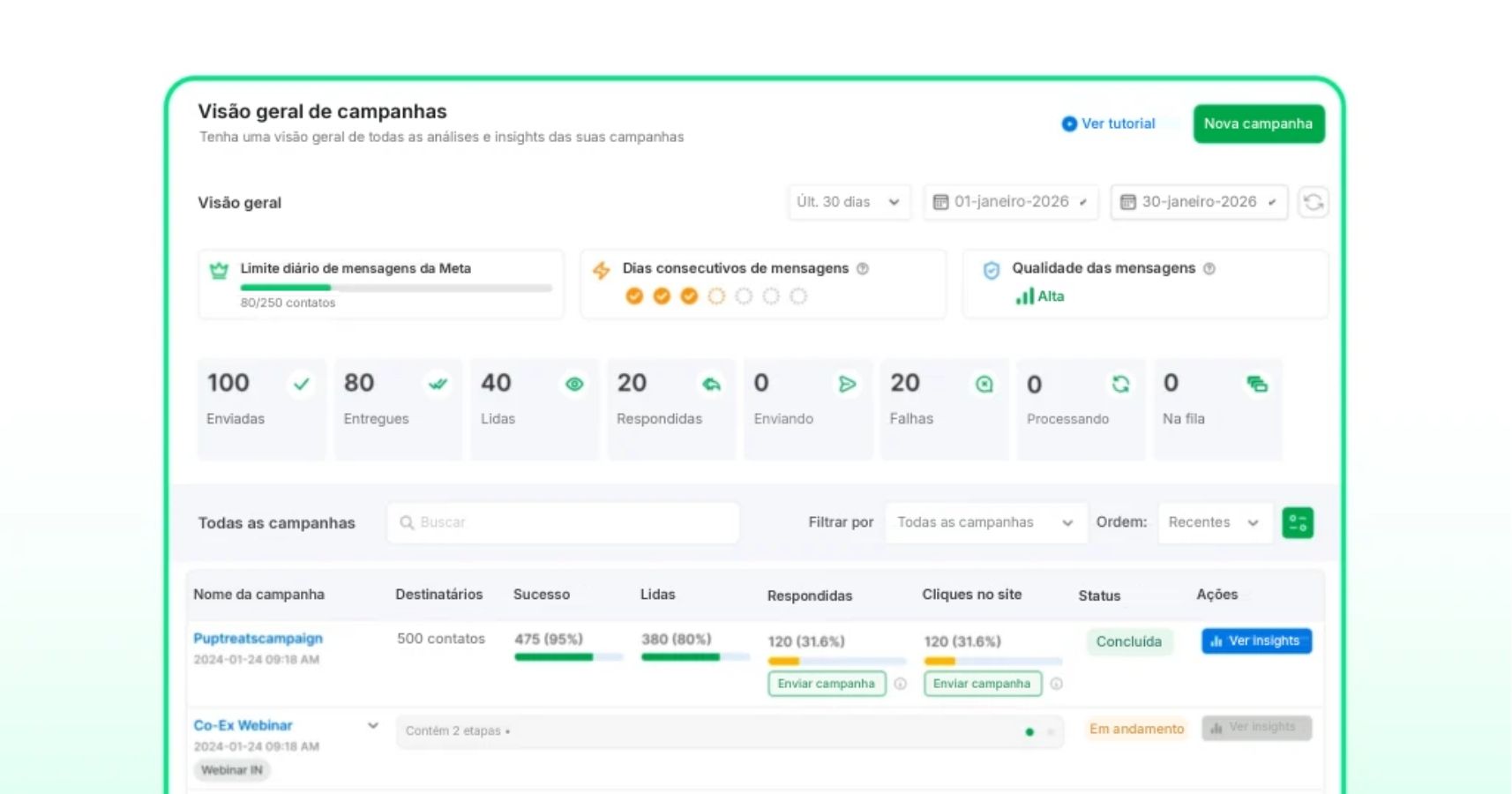Viewport: 1512px width, 794px height.
Task: Click info icon next to Respondidas Enviar campanha
Action: point(900,684)
